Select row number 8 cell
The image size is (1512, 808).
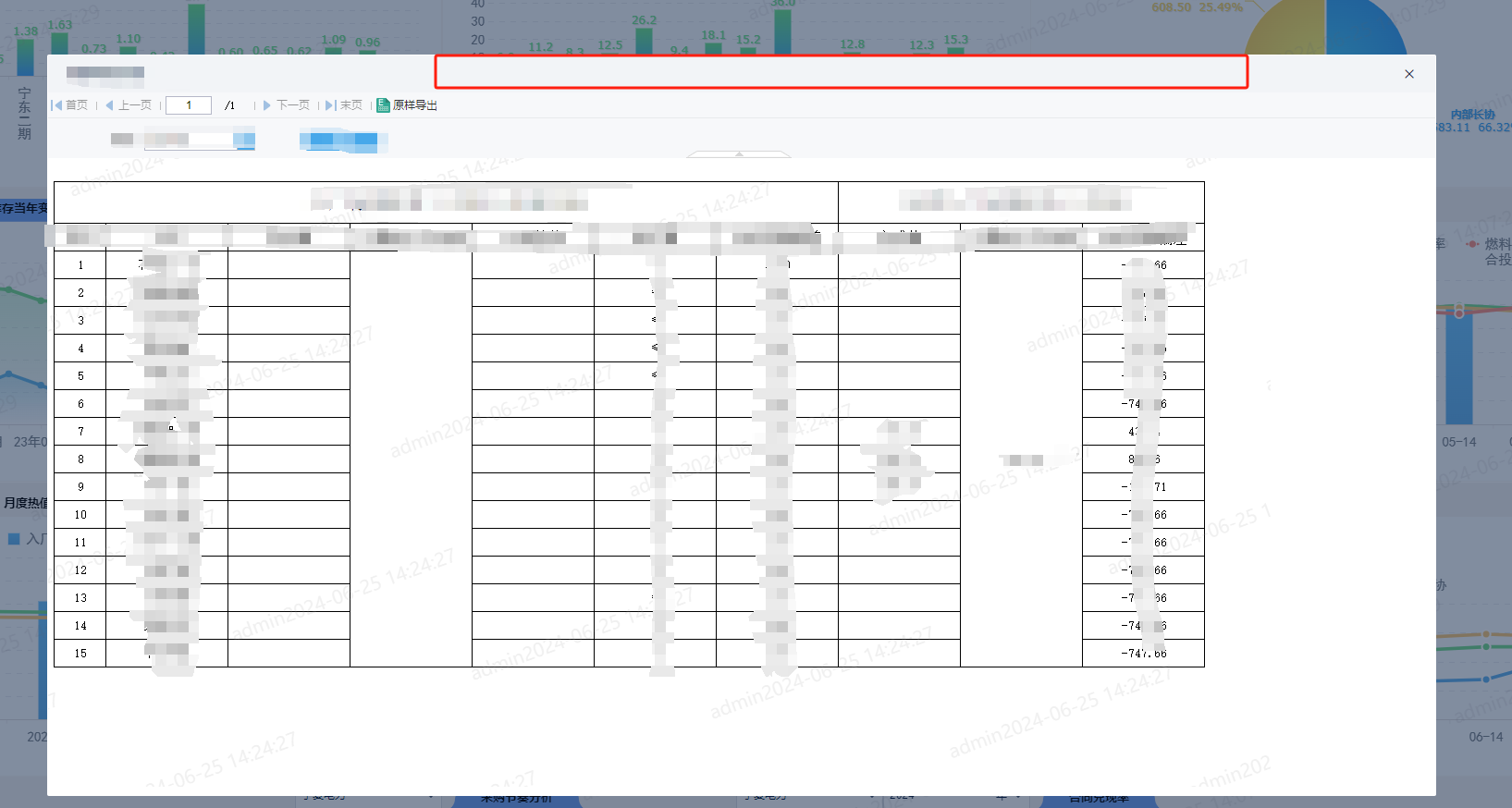[x=80, y=459]
